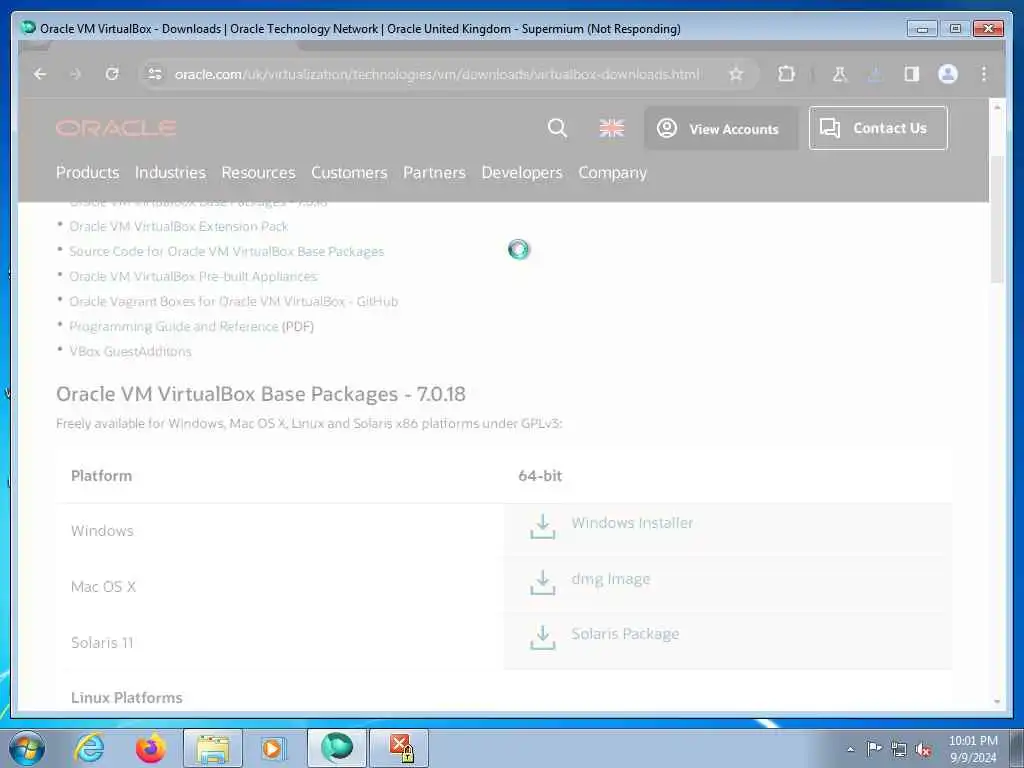Open the Customers menu

coord(349,172)
